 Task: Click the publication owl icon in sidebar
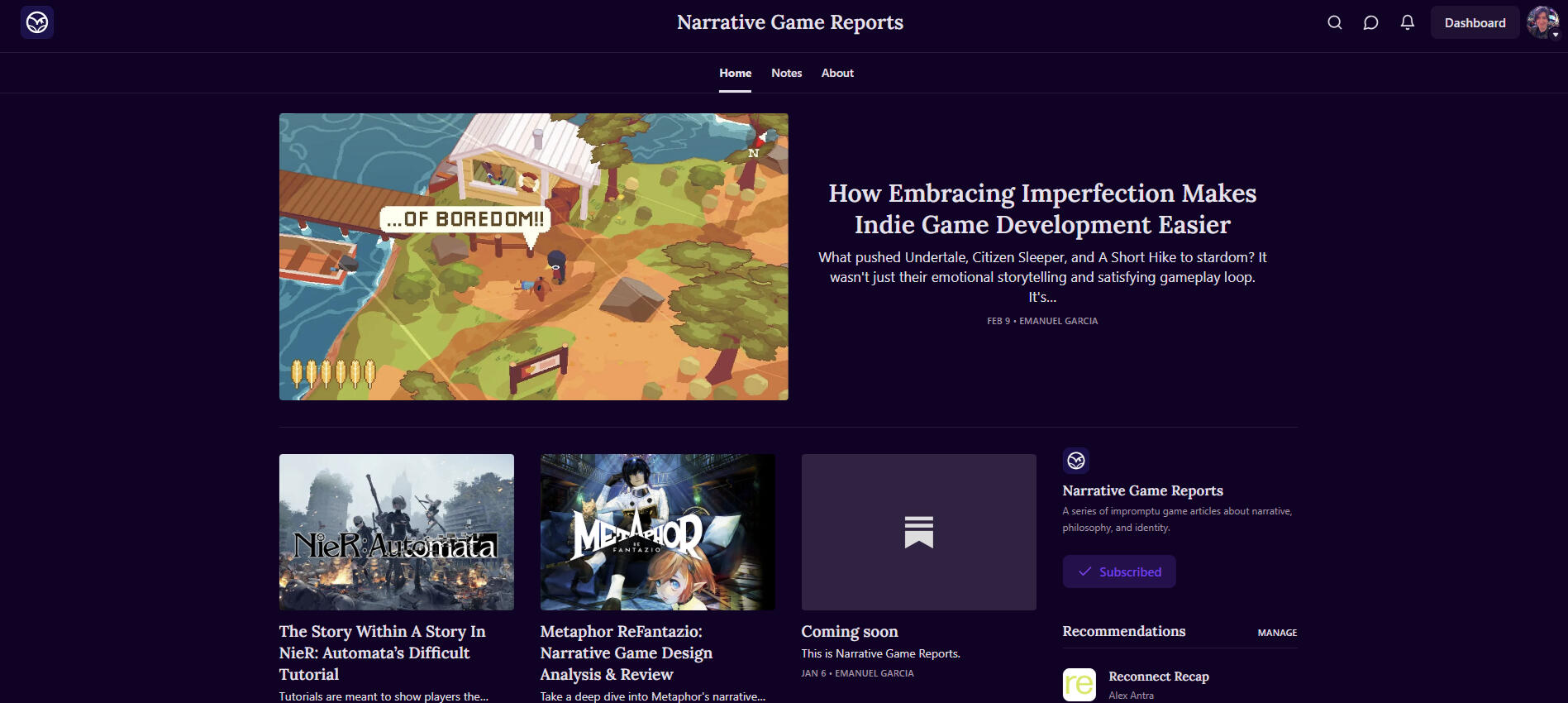click(x=1075, y=461)
